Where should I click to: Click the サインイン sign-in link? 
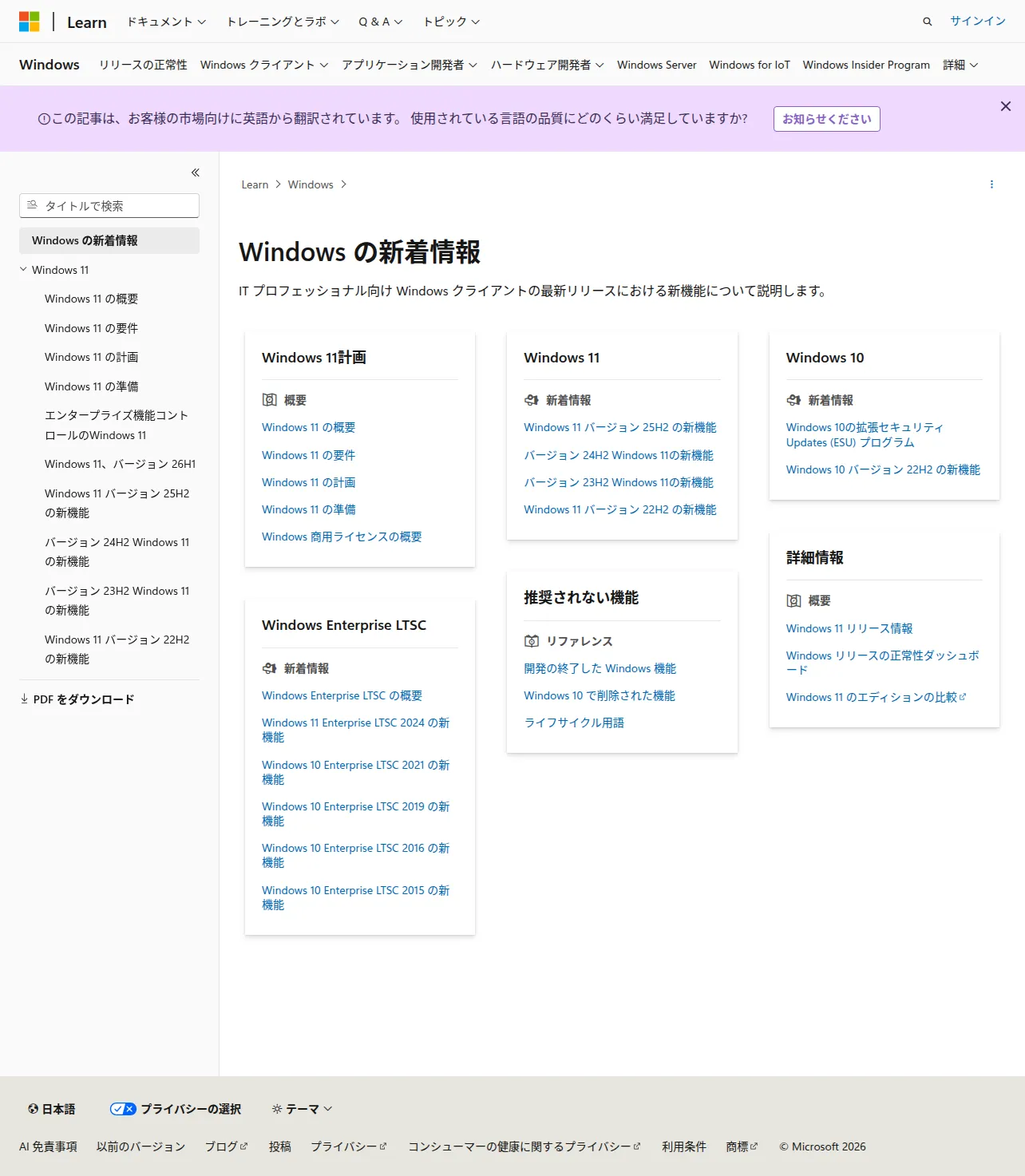(x=978, y=22)
